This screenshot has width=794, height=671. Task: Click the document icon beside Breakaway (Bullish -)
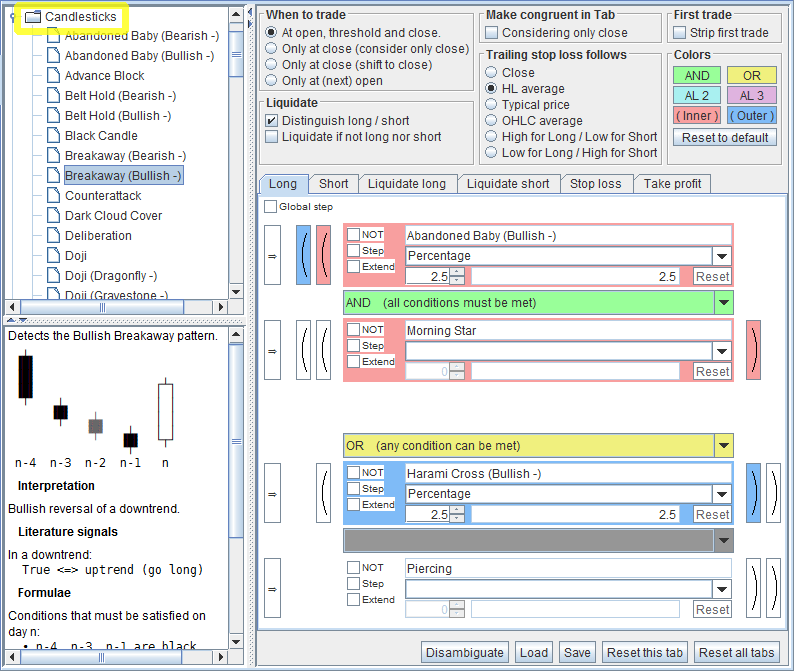[x=53, y=175]
